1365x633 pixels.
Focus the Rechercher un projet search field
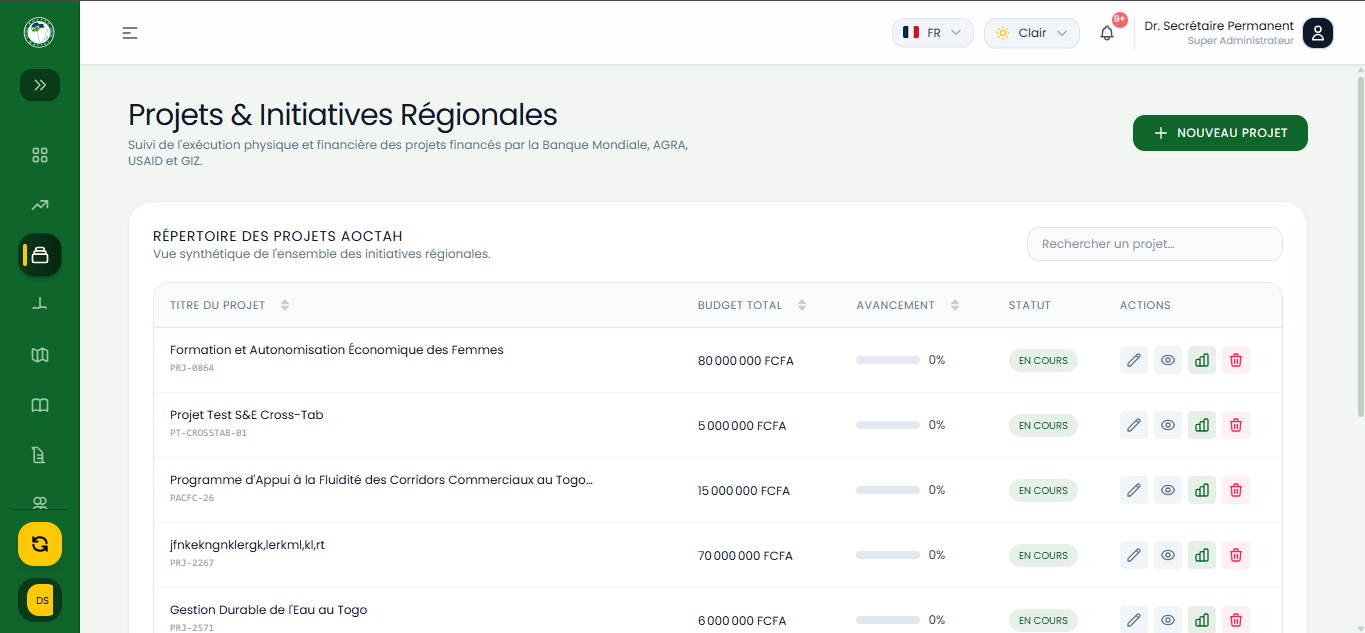pyautogui.click(x=1154, y=244)
